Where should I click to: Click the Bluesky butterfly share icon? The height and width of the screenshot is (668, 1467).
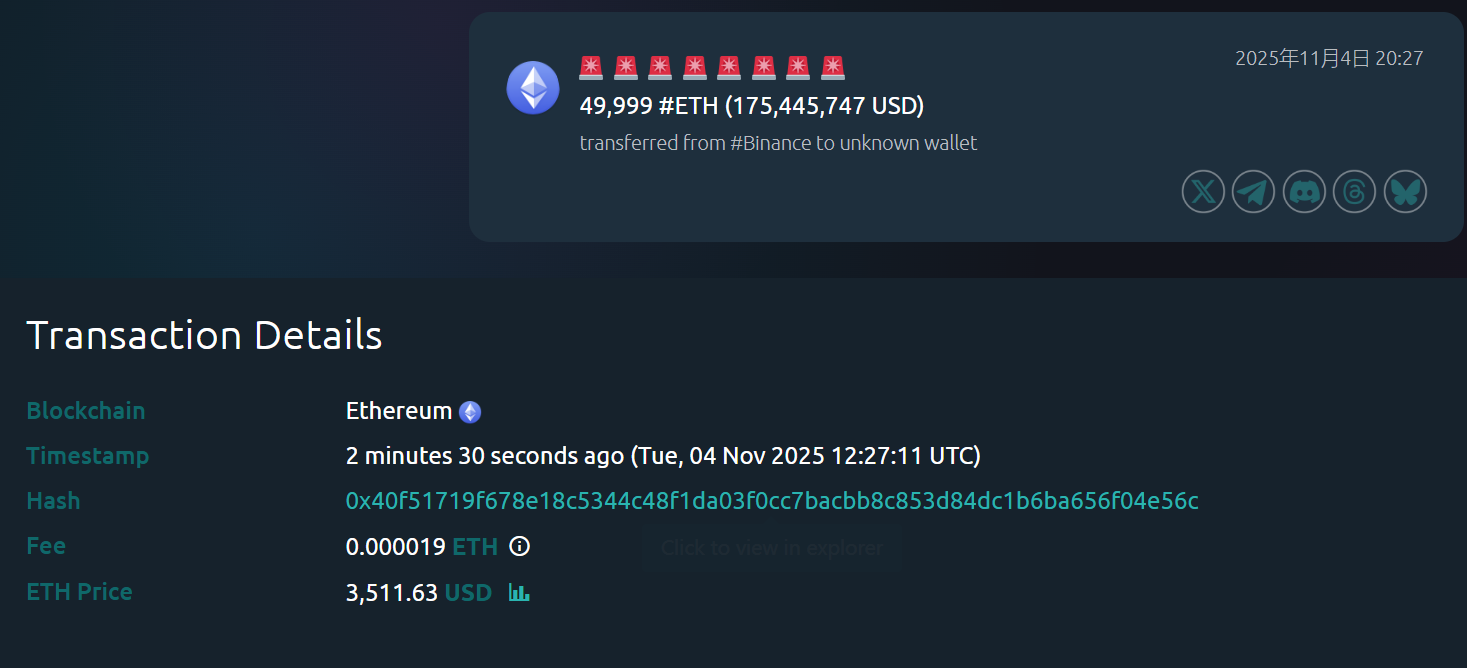[1405, 191]
